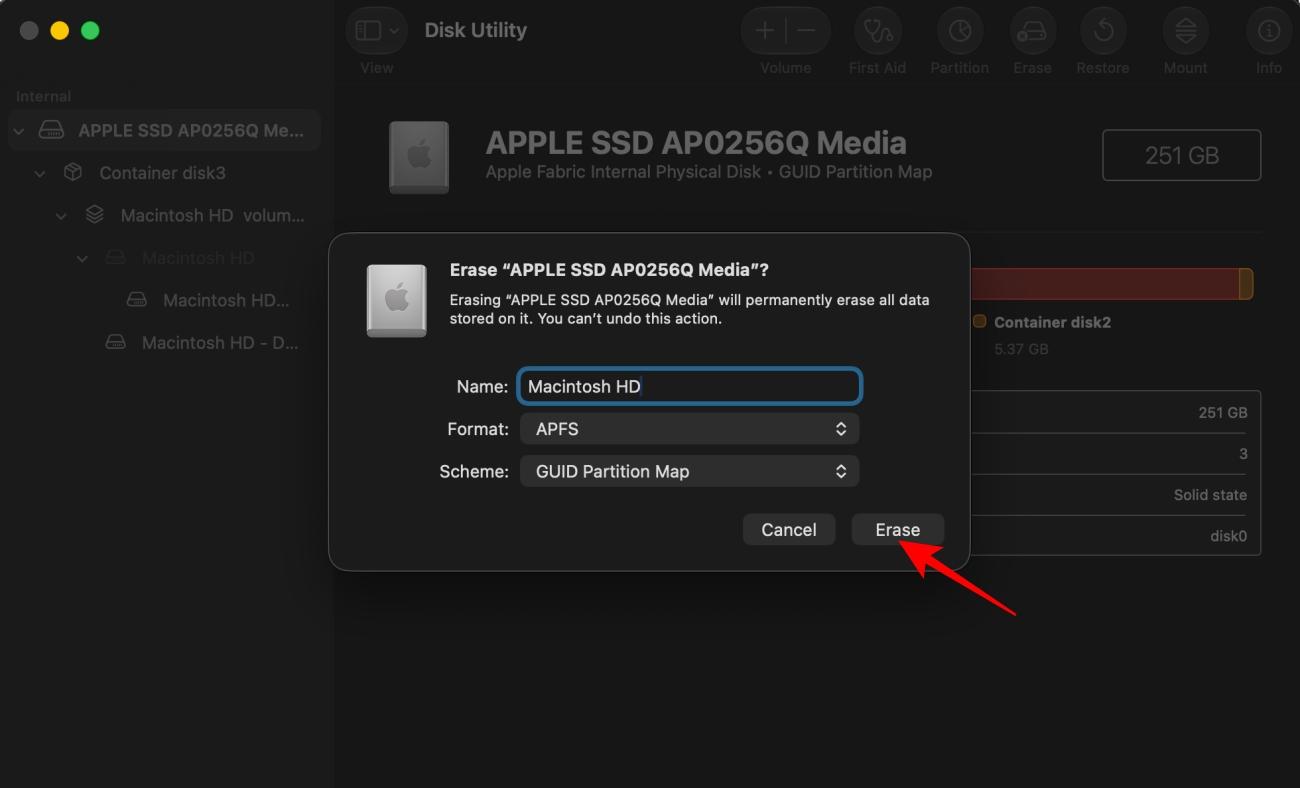Open the Partition pie chart tool
The image size is (1300, 788).
pyautogui.click(x=959, y=31)
